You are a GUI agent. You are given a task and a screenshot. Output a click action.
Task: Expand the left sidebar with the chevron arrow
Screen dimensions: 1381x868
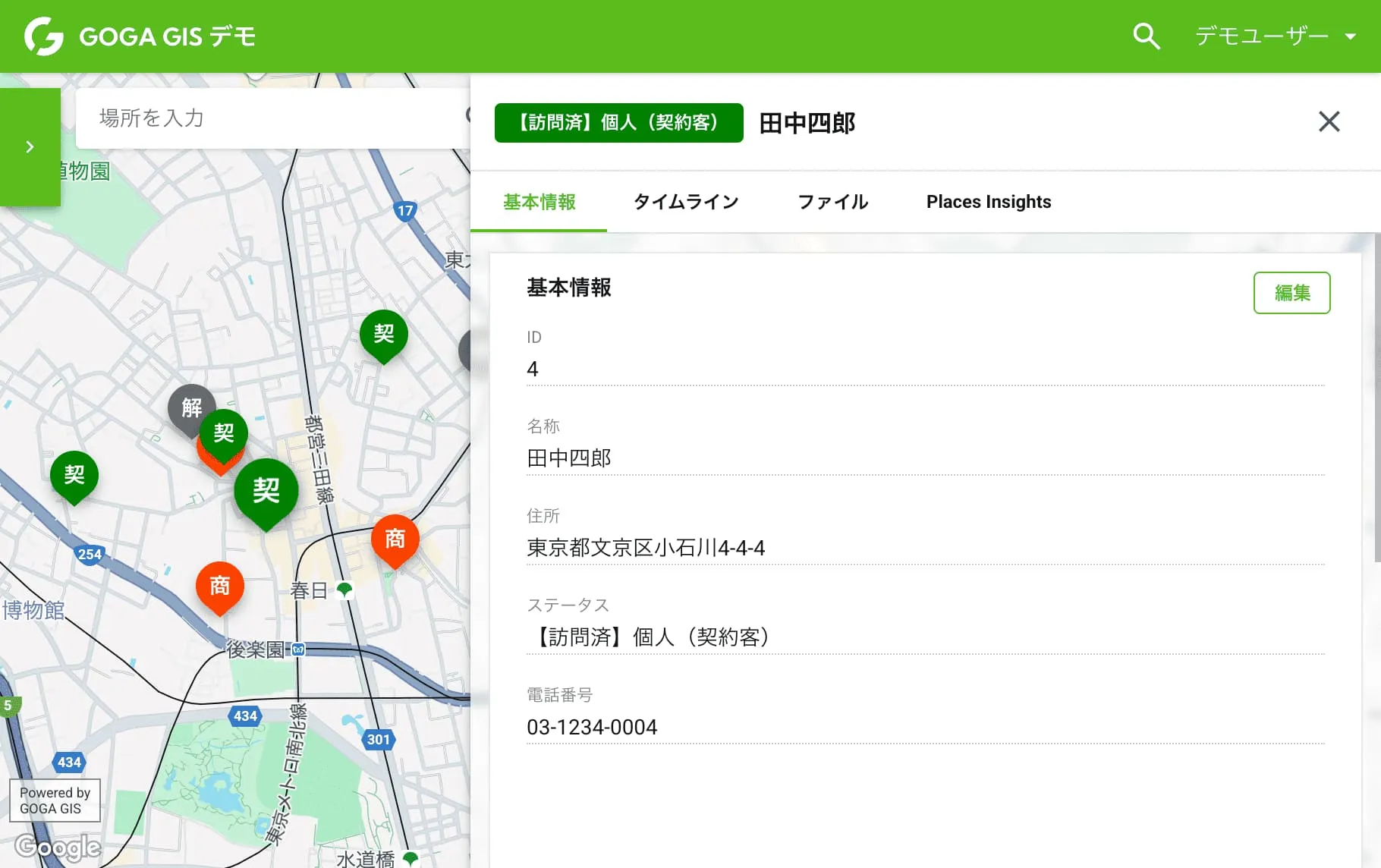(x=30, y=146)
